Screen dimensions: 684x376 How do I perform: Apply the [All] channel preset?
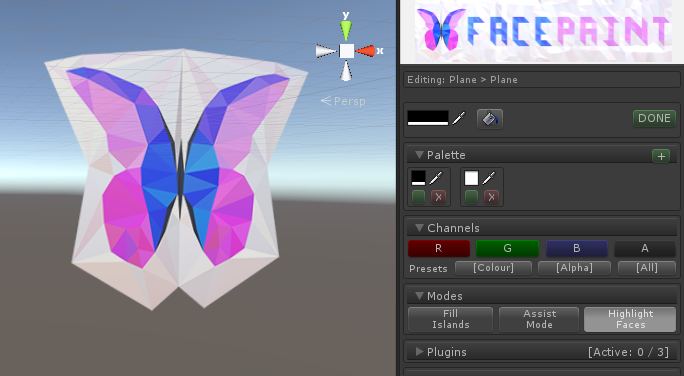click(x=647, y=268)
